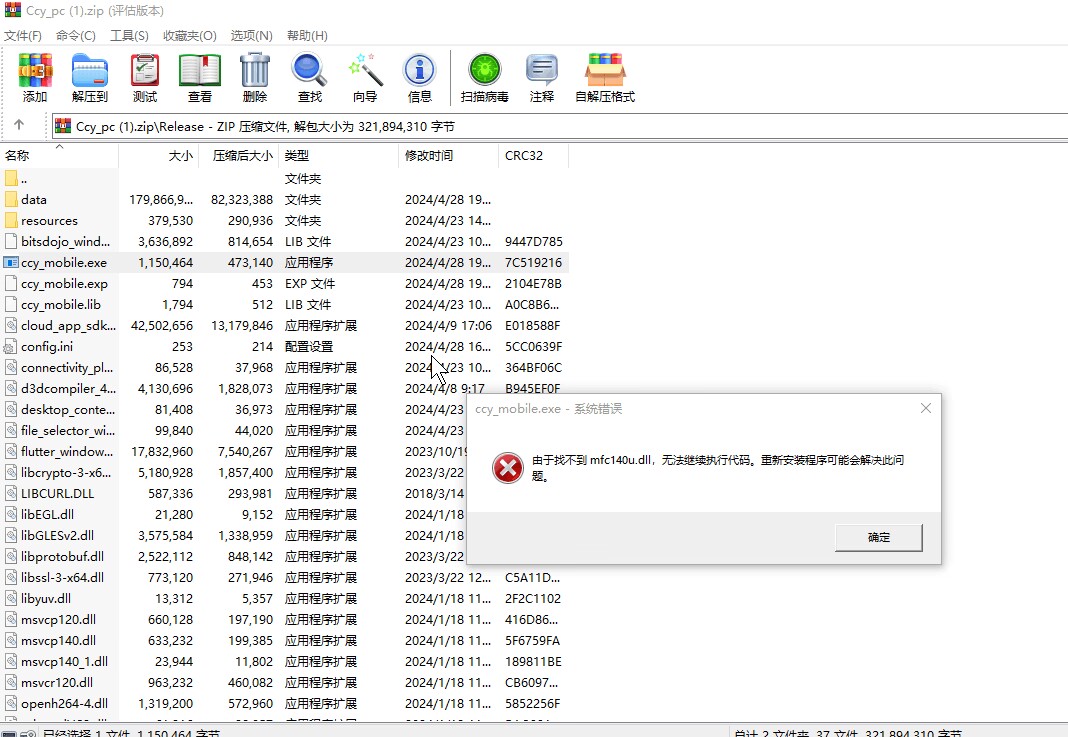Click the 删除 (Delete) trash icon
Image resolution: width=1068 pixels, height=737 pixels.
tap(255, 78)
